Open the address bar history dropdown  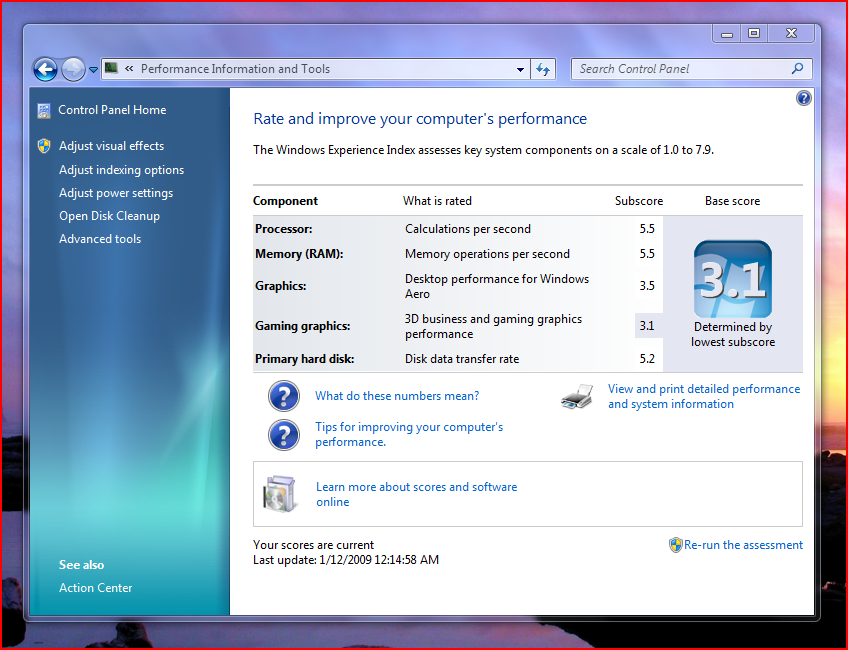pos(520,69)
